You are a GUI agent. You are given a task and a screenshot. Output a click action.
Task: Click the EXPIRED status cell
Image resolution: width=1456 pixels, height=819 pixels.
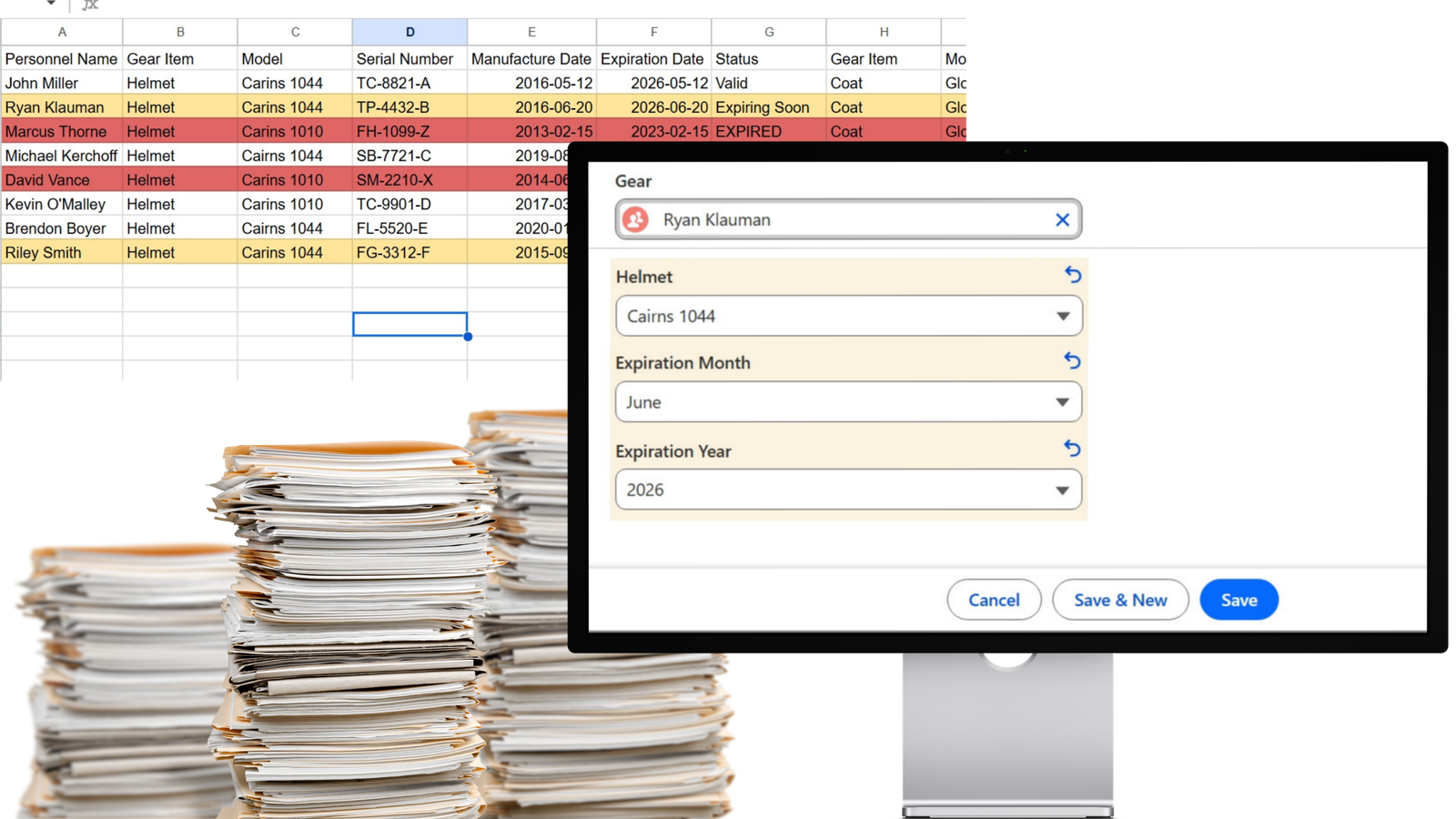[x=768, y=132]
